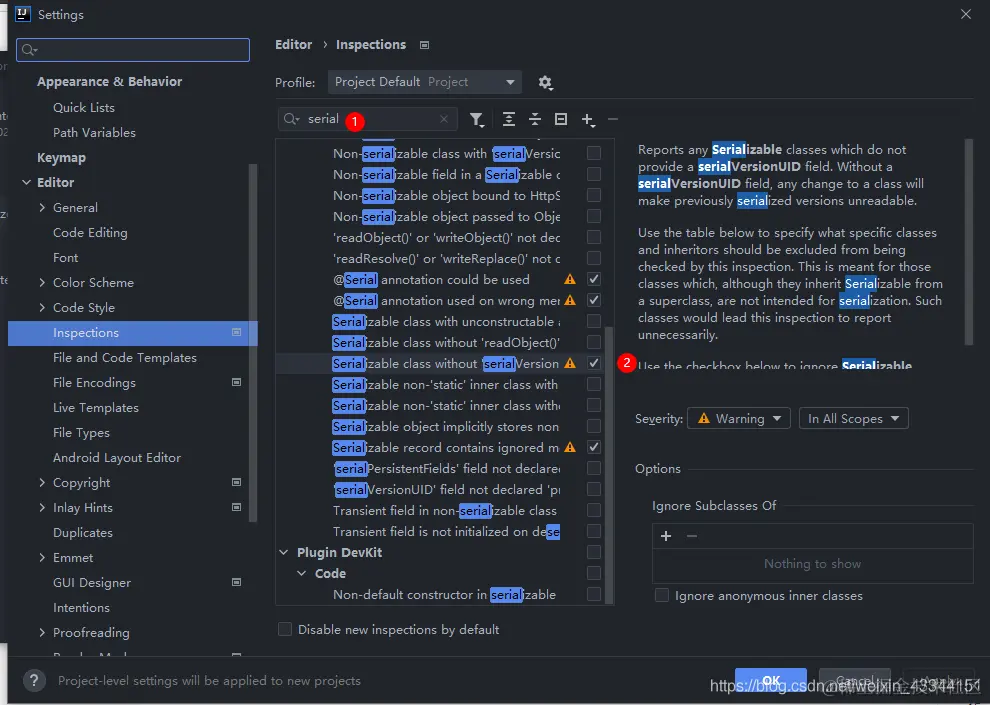Click the search magnifier history icon in inspections filter
The height and width of the screenshot is (705, 990).
(x=291, y=119)
